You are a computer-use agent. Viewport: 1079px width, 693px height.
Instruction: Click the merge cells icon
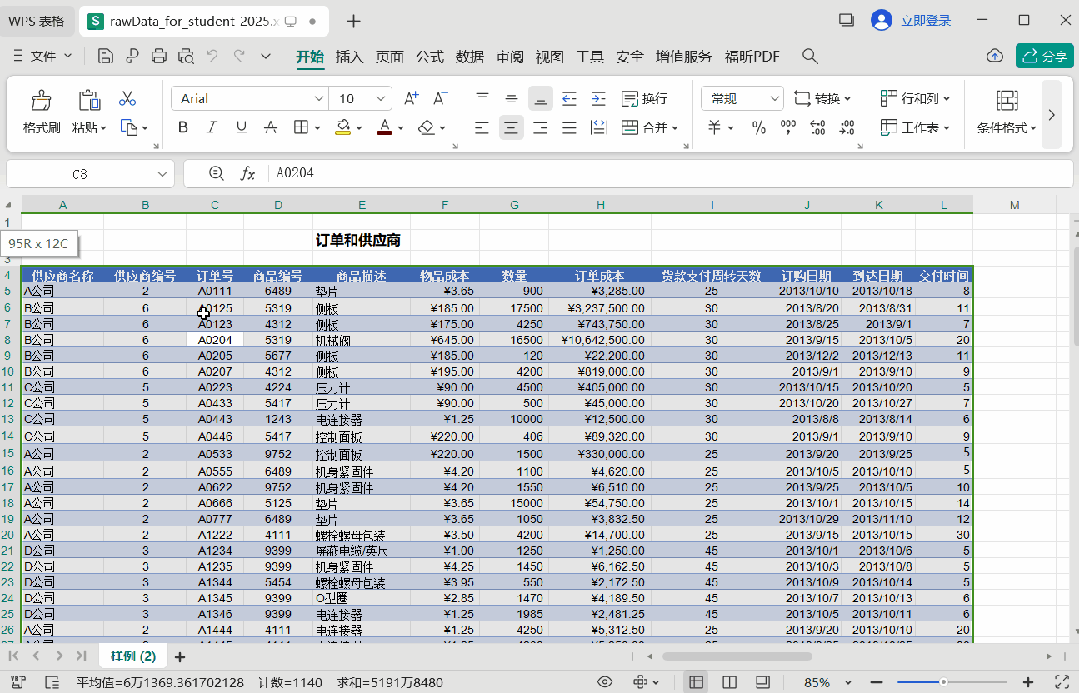pyautogui.click(x=630, y=127)
